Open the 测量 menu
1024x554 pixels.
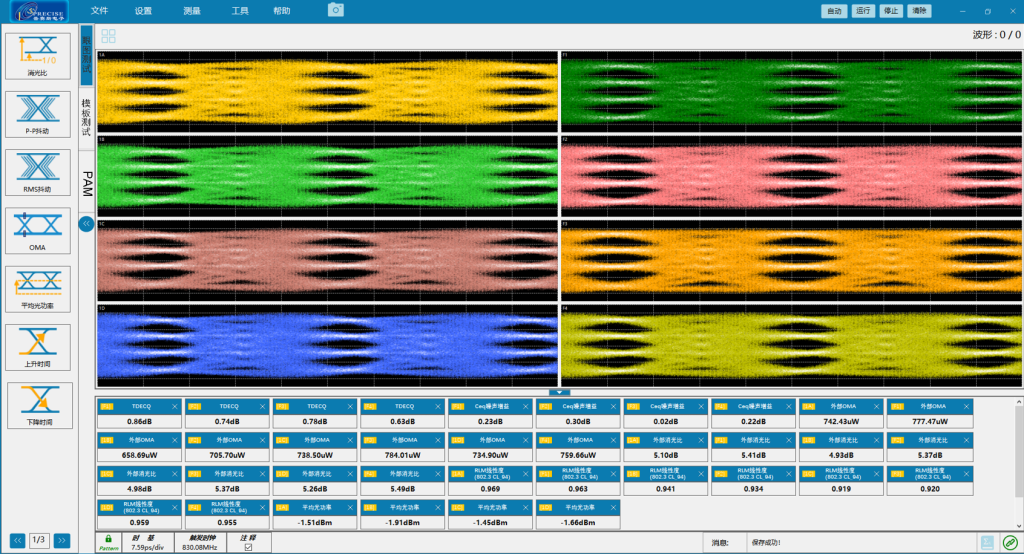tap(191, 10)
